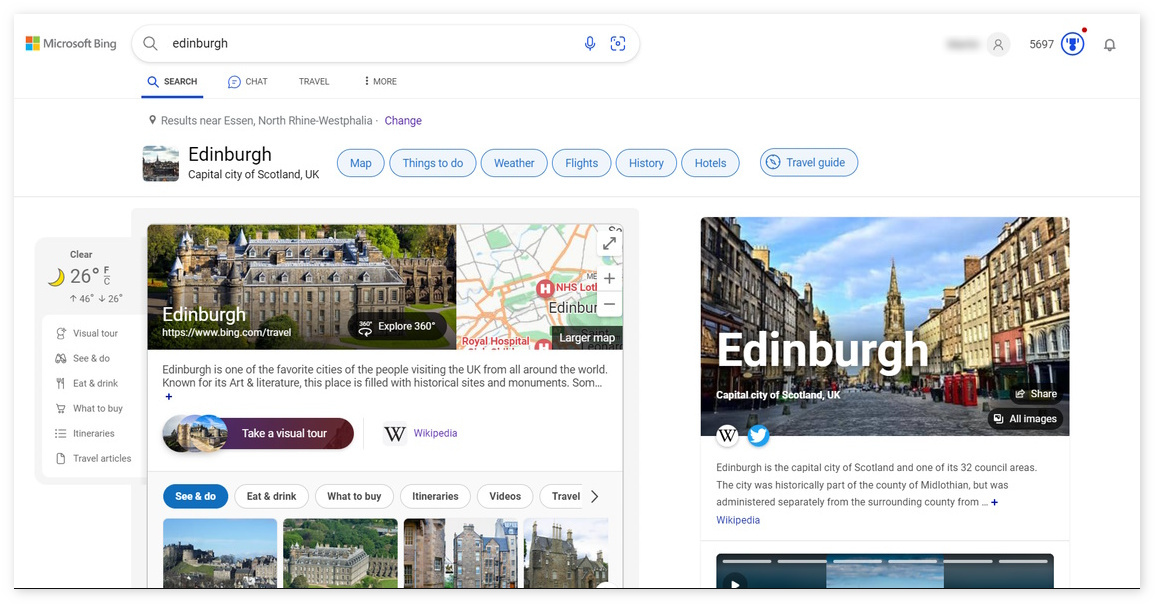Select the See & do filter chip
This screenshot has height=604, width=1155.
click(195, 496)
